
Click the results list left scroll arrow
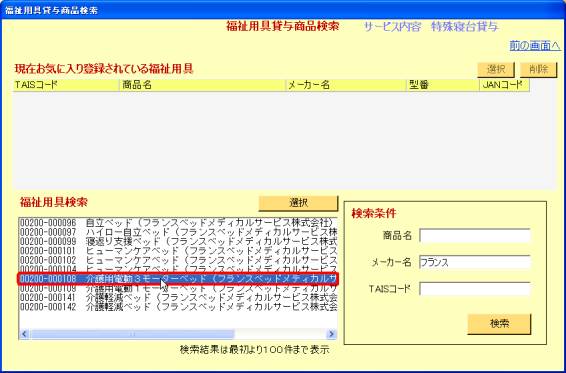pyautogui.click(x=24, y=334)
